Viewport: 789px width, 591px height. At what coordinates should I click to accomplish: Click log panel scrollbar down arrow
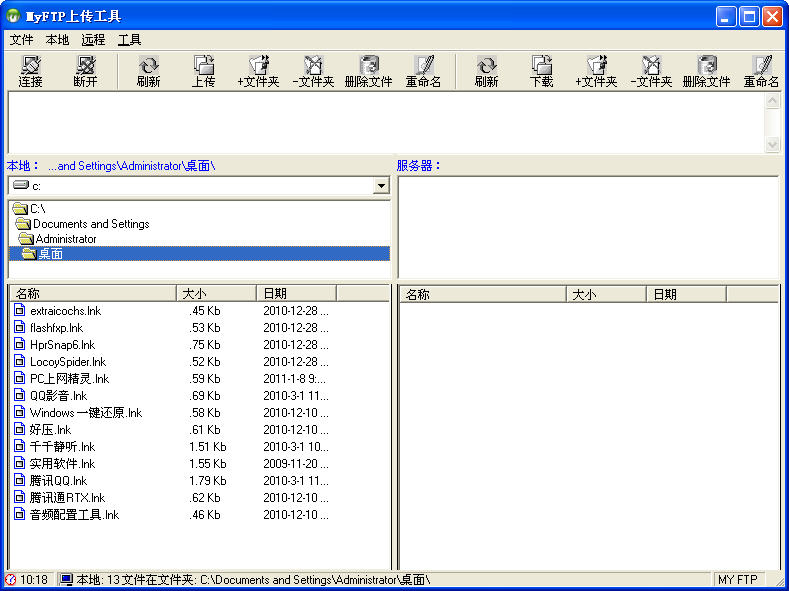[x=771, y=144]
